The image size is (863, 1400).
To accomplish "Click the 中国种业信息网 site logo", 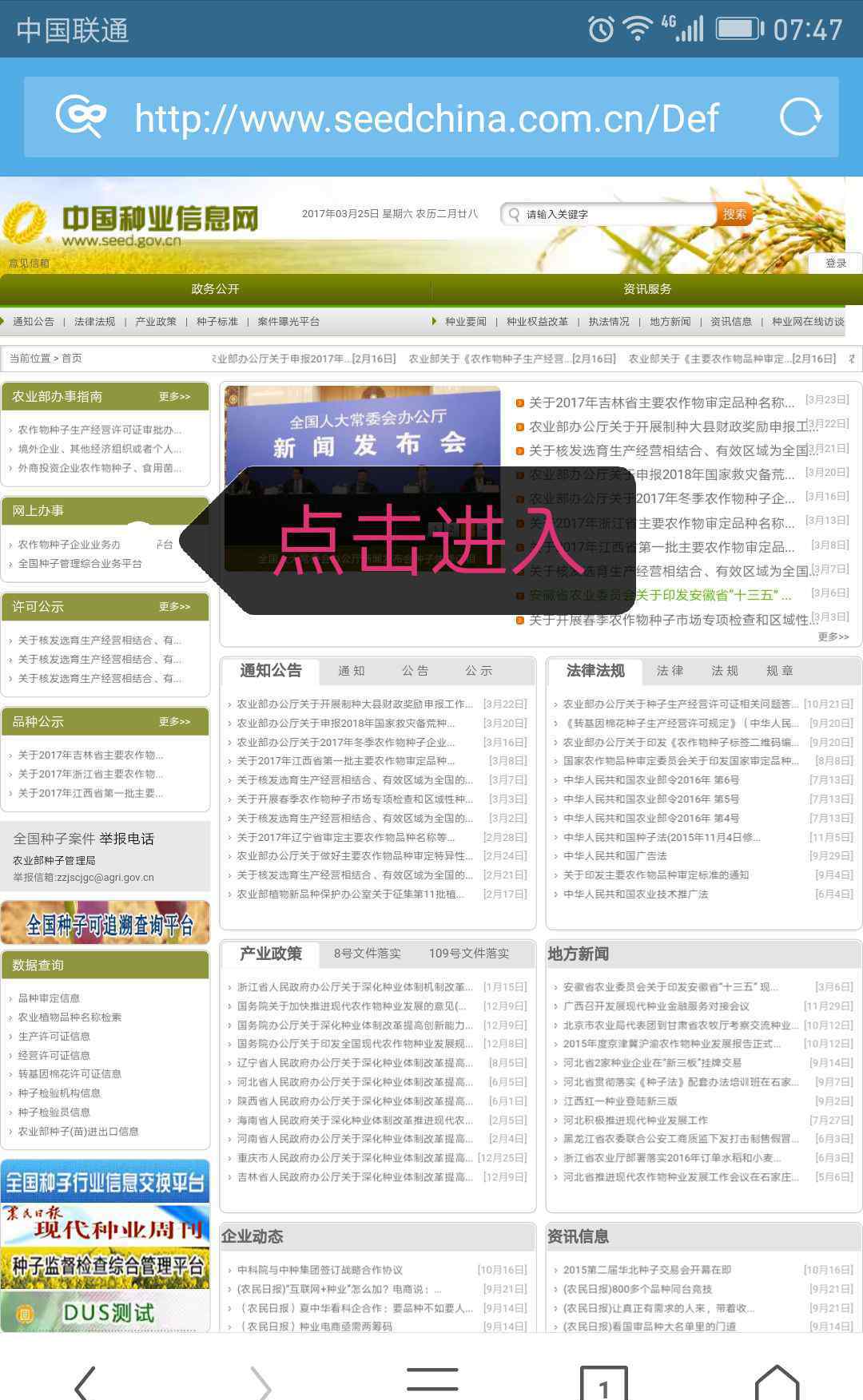I will click(132, 223).
